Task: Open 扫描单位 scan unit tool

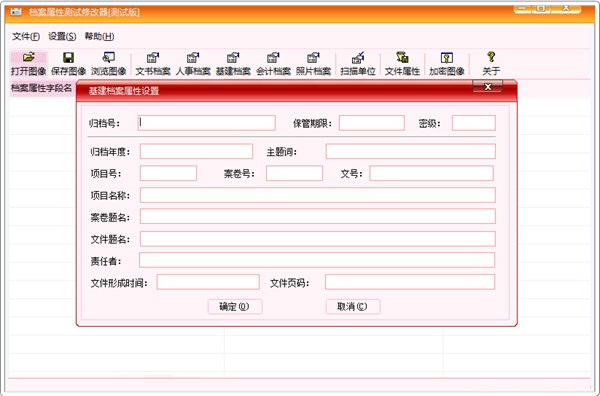Action: click(358, 64)
